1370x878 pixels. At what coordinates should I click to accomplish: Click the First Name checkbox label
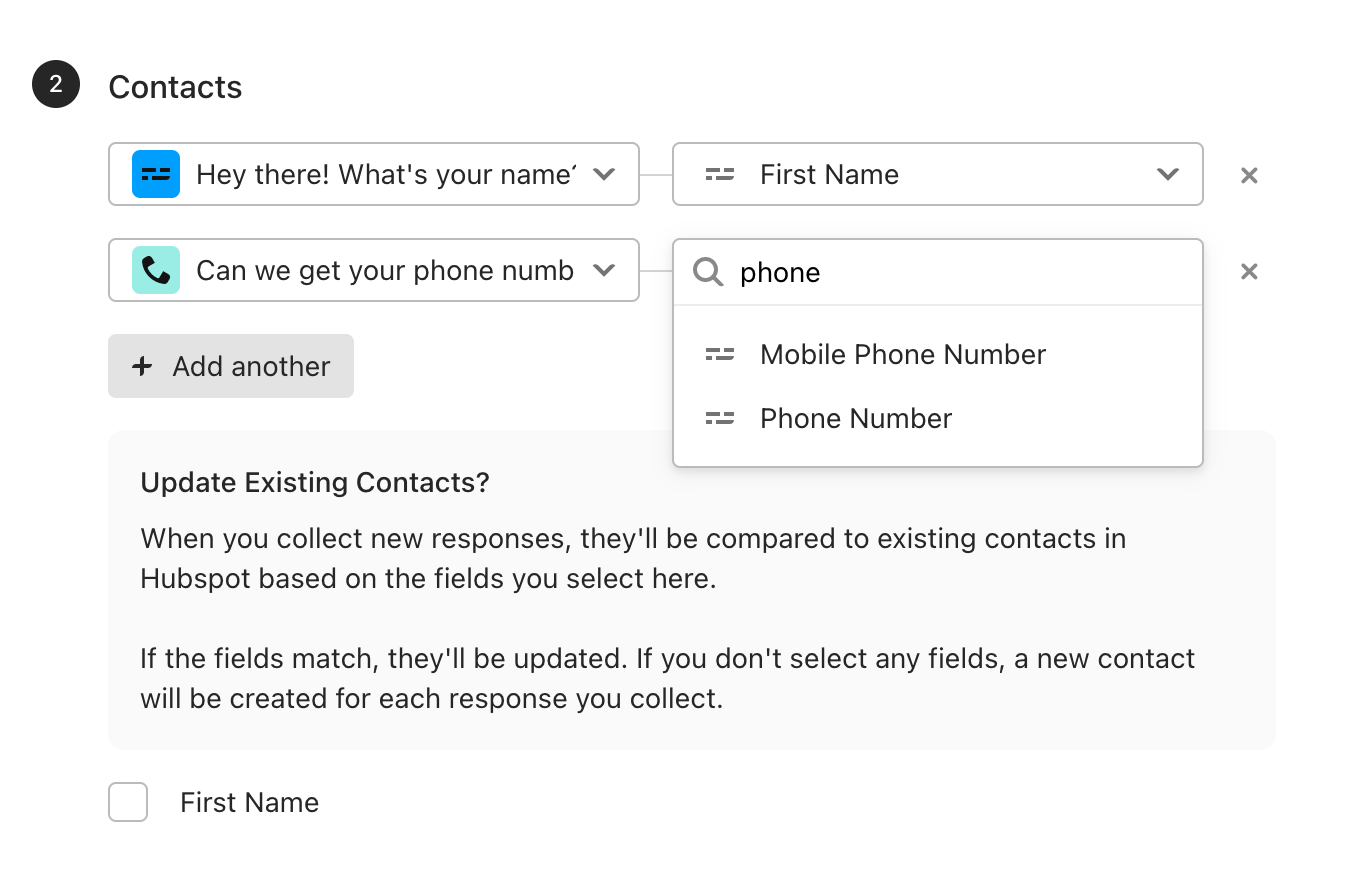click(249, 802)
